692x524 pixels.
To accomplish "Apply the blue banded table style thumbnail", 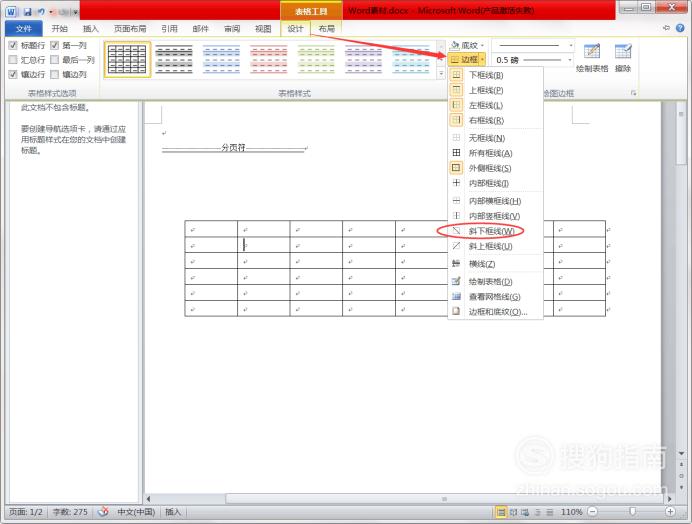I will coord(222,59).
